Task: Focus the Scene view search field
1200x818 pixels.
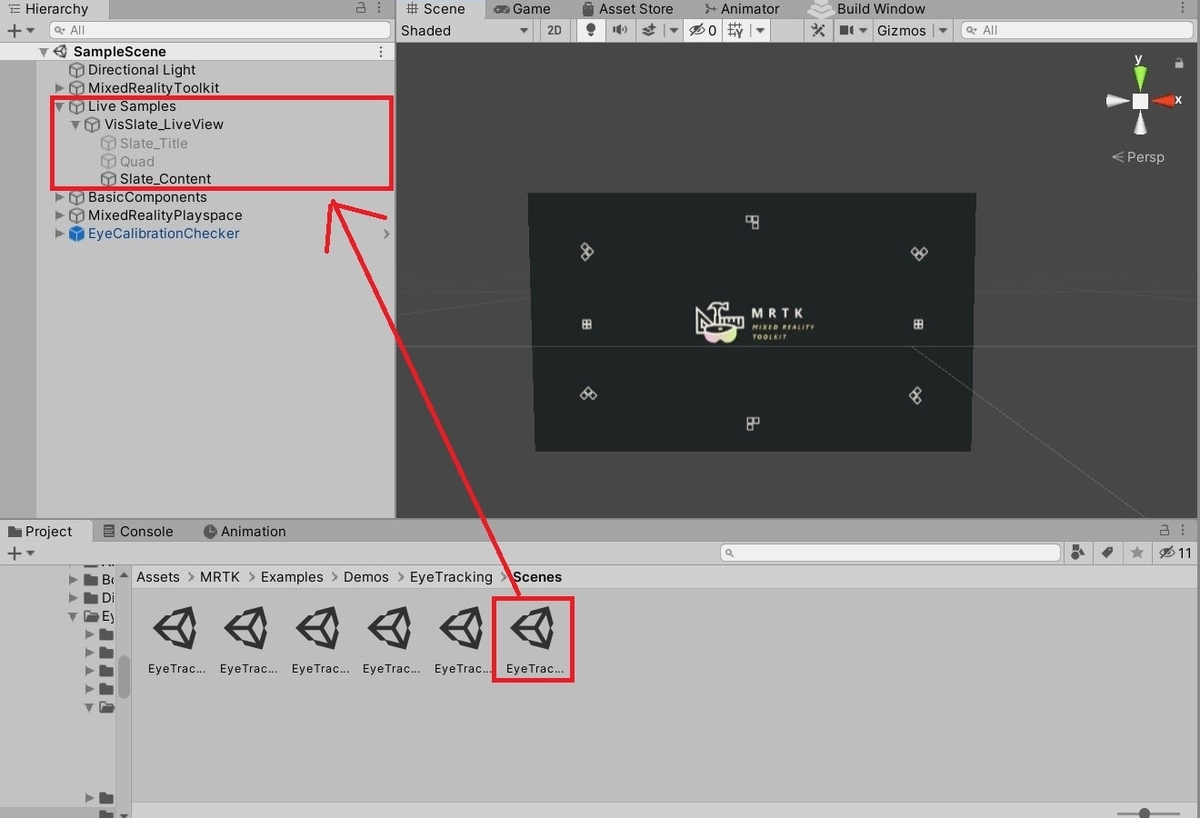Action: [1077, 31]
